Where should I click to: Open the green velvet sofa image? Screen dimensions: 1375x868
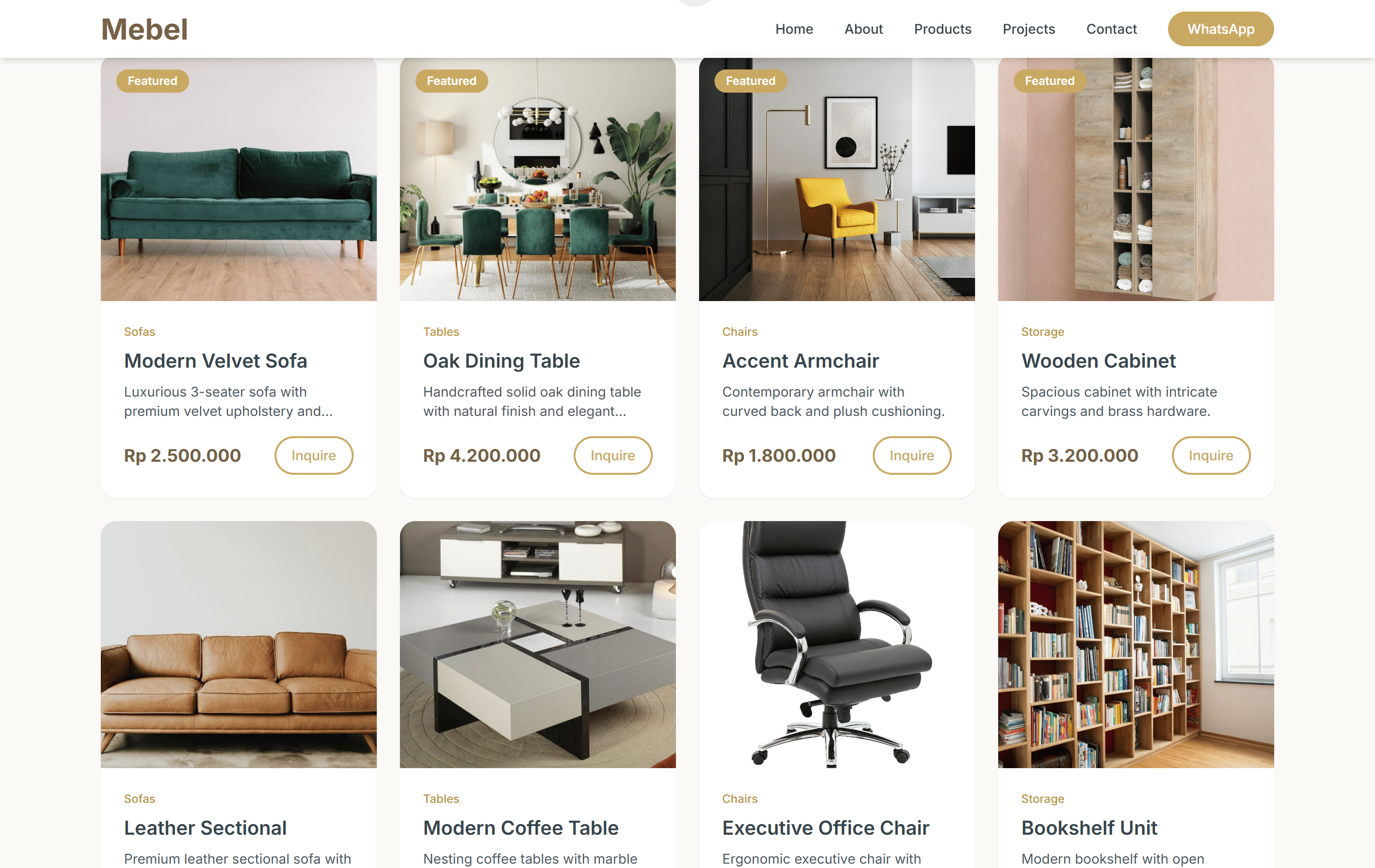click(239, 179)
